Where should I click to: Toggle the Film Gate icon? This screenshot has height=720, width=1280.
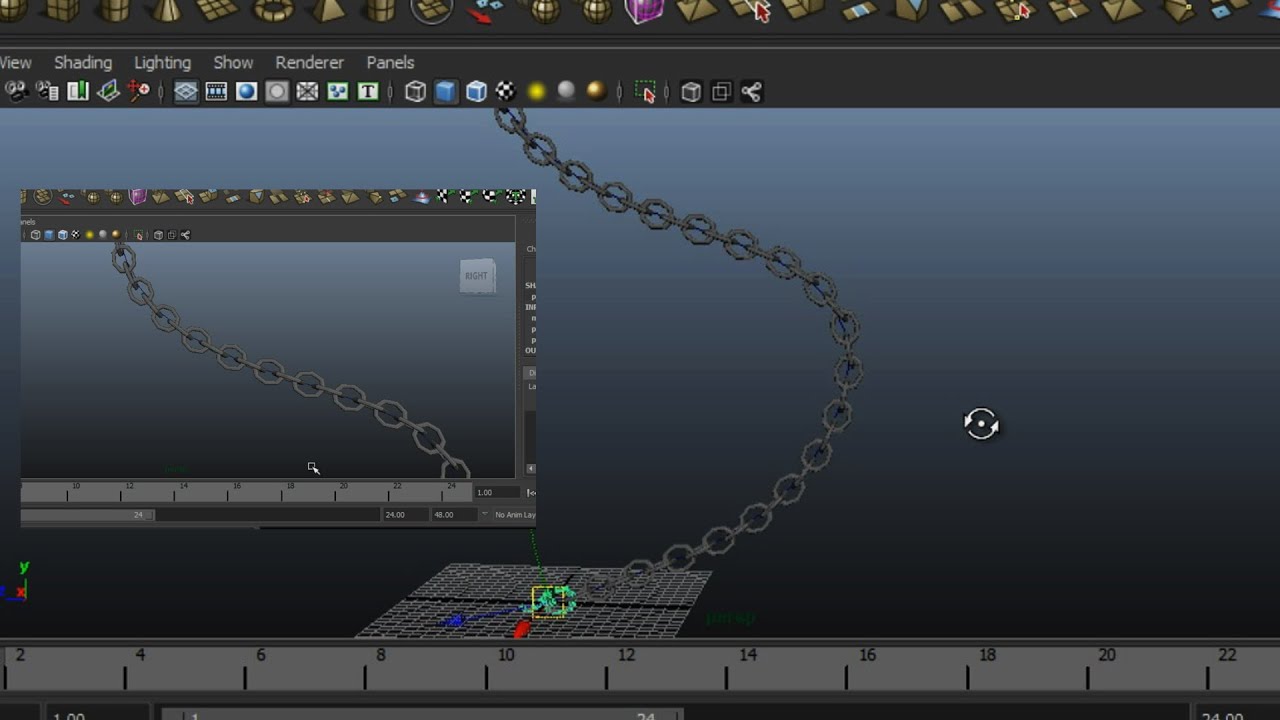click(x=216, y=92)
